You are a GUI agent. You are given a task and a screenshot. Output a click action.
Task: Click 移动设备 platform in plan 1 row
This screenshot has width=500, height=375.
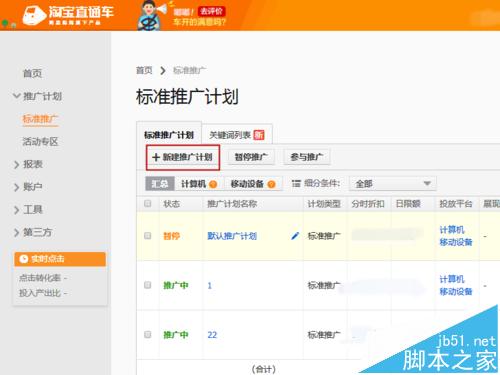[456, 291]
